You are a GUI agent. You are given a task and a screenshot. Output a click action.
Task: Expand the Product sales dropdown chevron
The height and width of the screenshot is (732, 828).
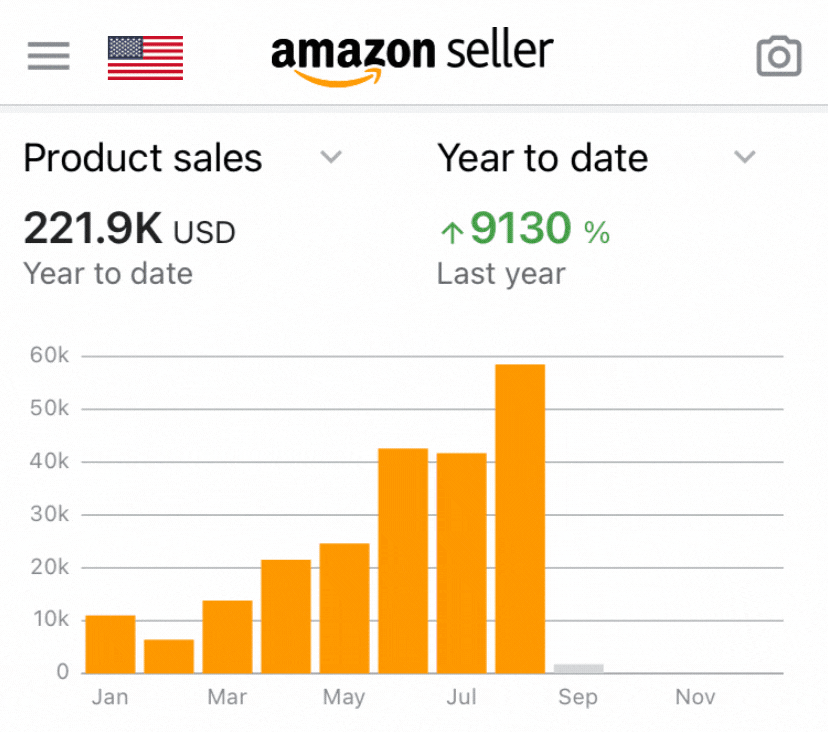[331, 157]
